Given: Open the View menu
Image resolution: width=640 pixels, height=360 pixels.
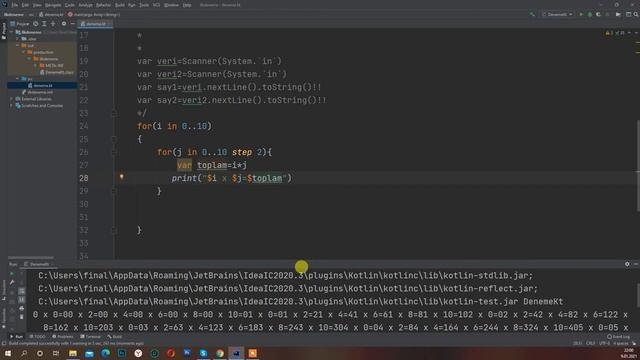Looking at the screenshot, I should click(x=37, y=5).
